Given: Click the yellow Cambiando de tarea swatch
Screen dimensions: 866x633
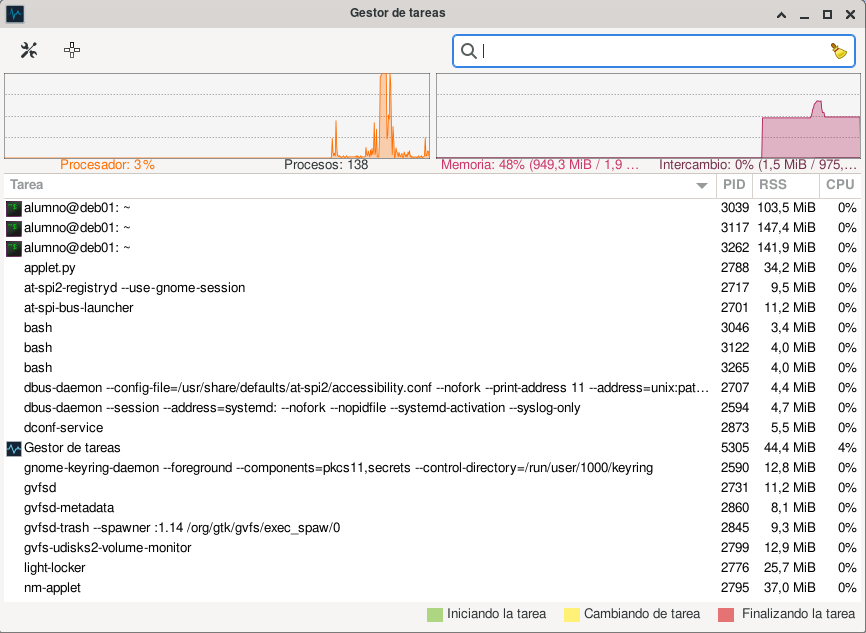Looking at the screenshot, I should [572, 614].
